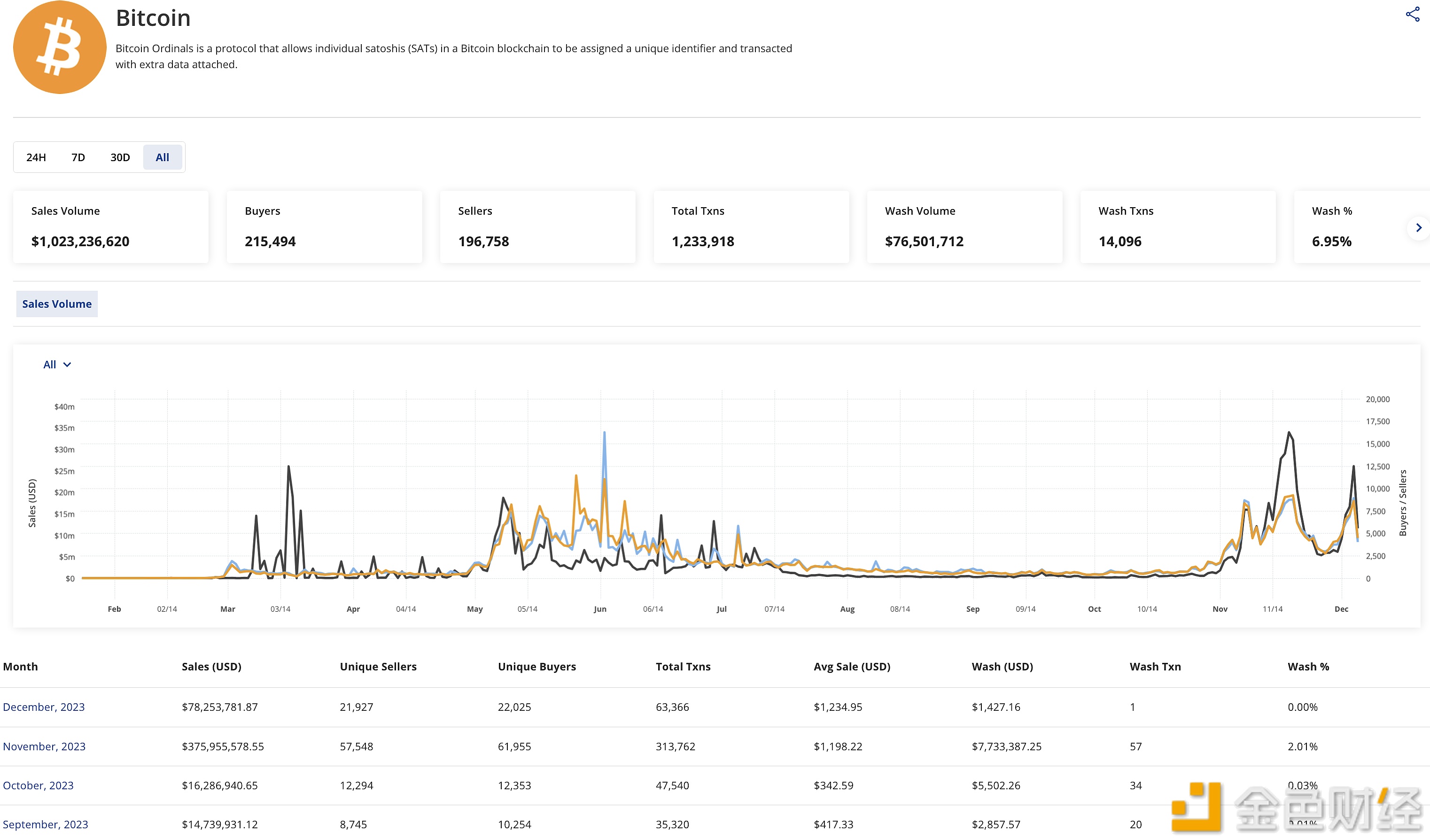Click the Wash % column header
This screenshot has height=840, width=1430.
click(x=1308, y=666)
